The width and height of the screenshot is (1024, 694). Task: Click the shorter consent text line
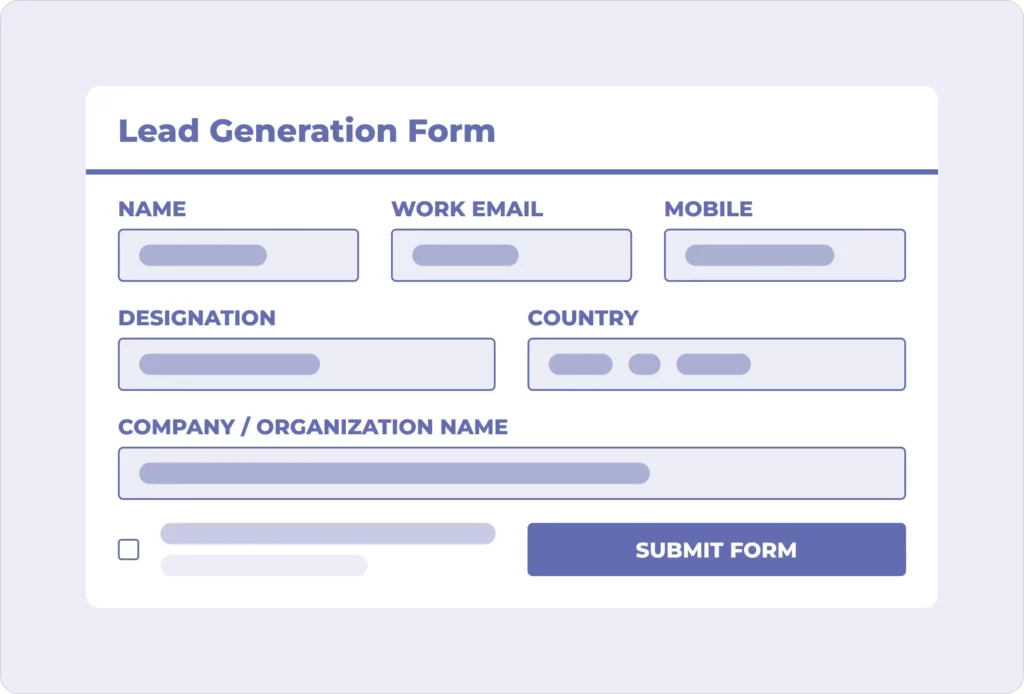264,565
